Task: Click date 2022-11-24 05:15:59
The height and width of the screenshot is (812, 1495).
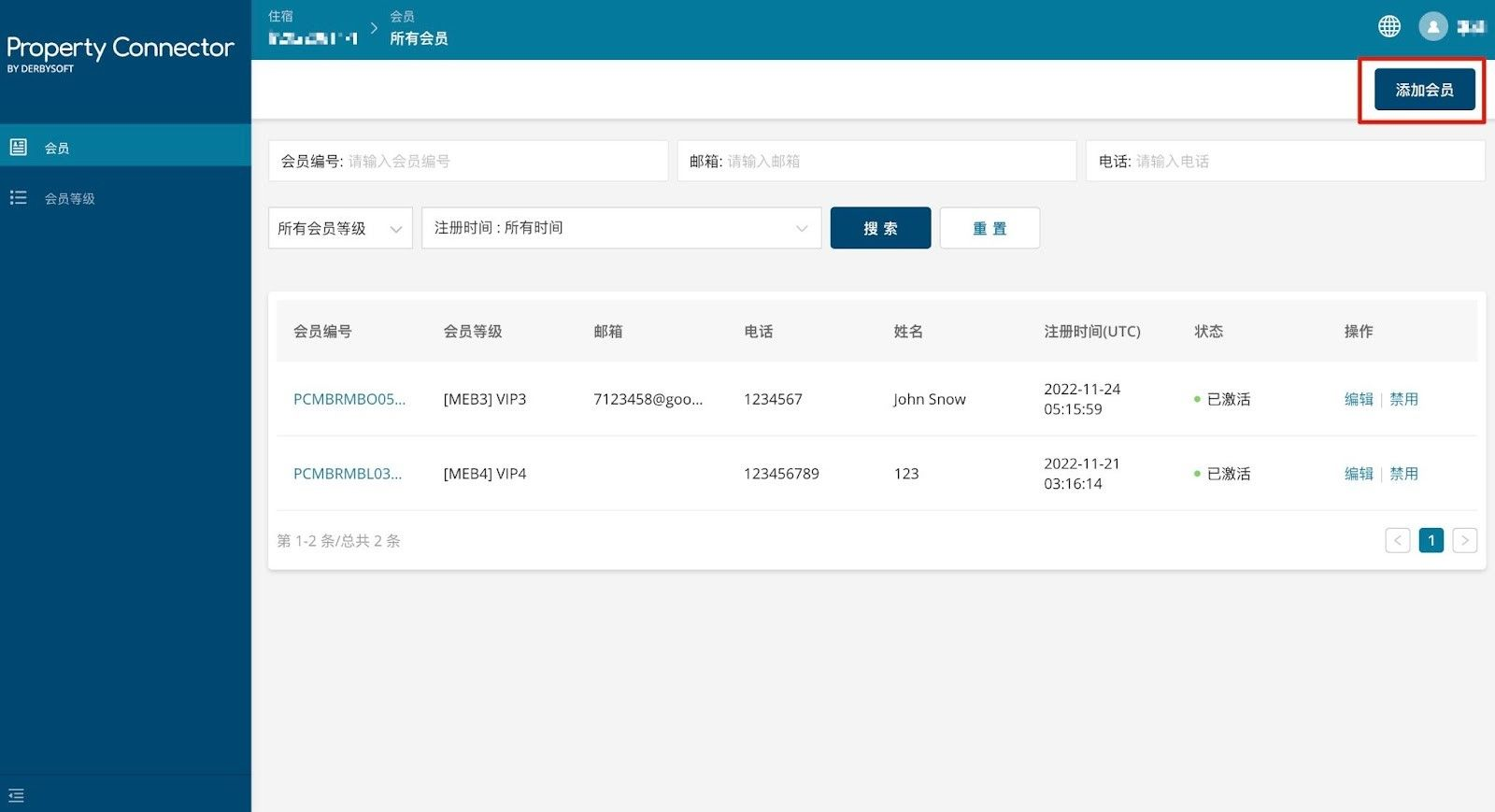Action: tap(1082, 399)
